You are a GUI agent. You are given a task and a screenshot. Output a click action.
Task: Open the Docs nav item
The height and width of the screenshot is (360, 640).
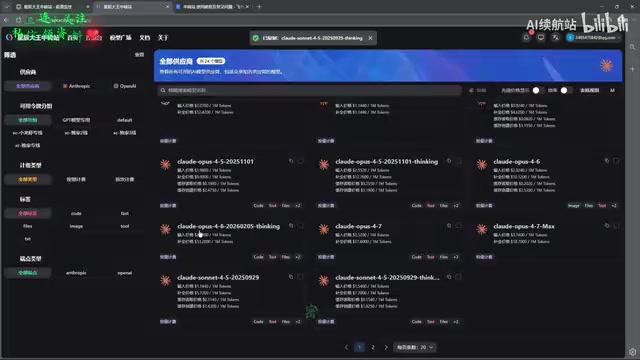(x=144, y=38)
